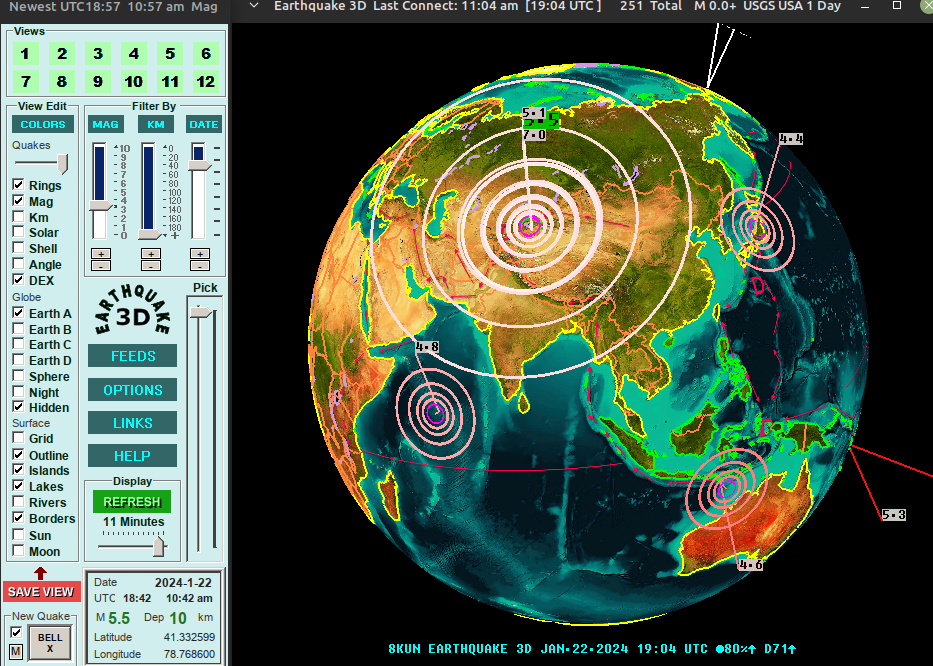Turn on the Solar checkbox
Image resolution: width=933 pixels, height=666 pixels.
18,232
